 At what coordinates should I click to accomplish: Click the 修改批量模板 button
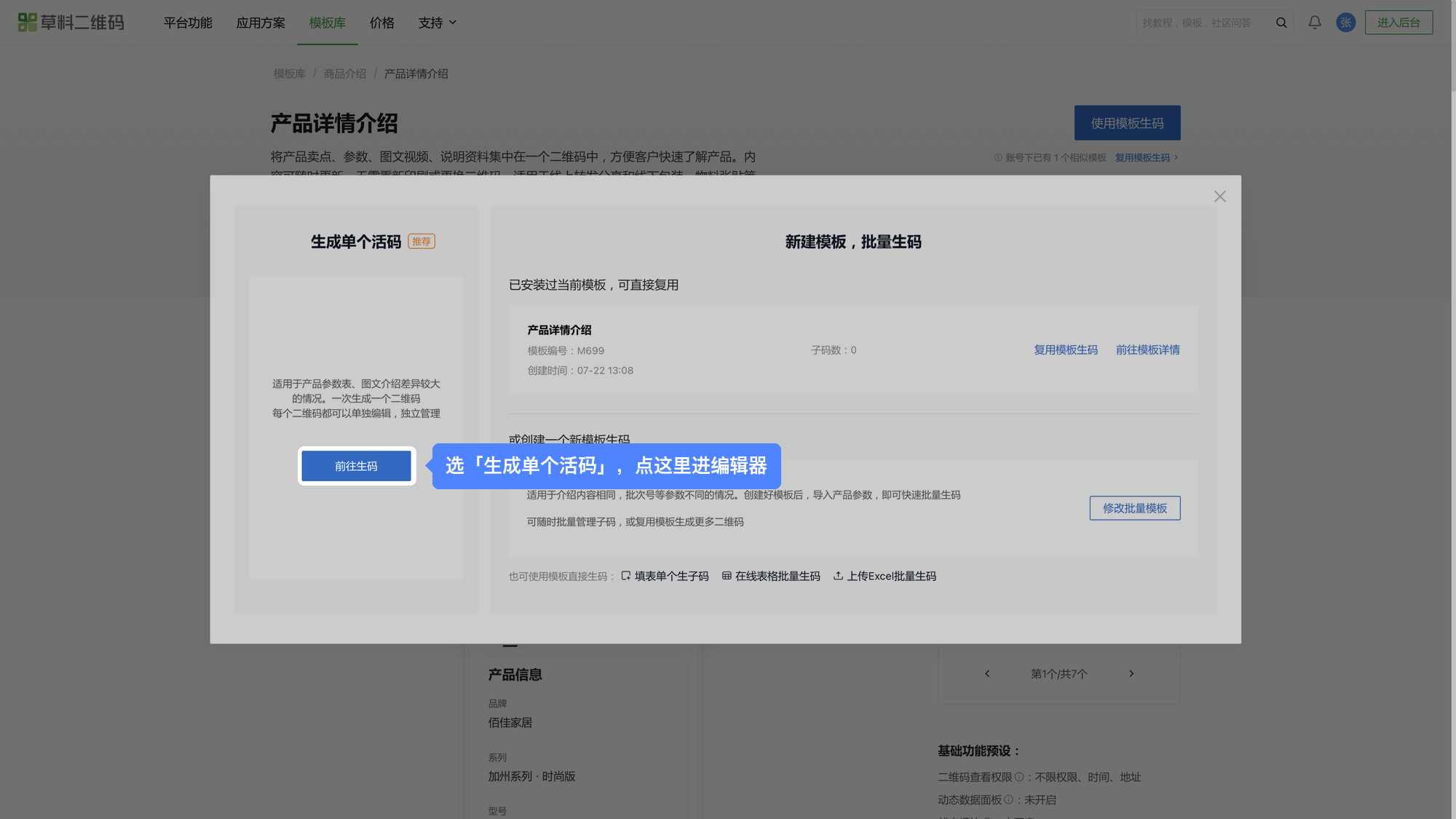tap(1135, 508)
